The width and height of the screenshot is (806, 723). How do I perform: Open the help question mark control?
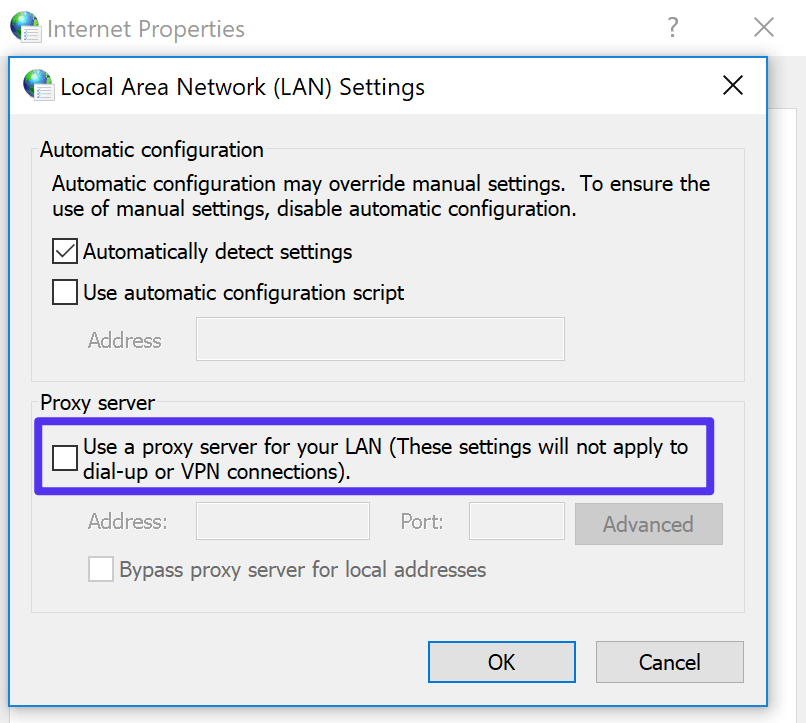coord(673,28)
